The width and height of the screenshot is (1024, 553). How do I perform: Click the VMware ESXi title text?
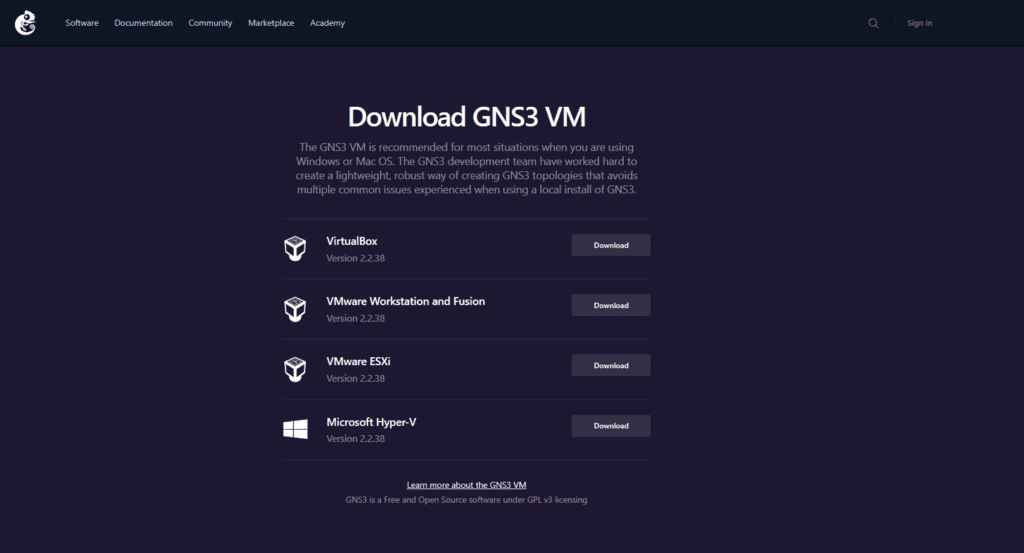[359, 361]
